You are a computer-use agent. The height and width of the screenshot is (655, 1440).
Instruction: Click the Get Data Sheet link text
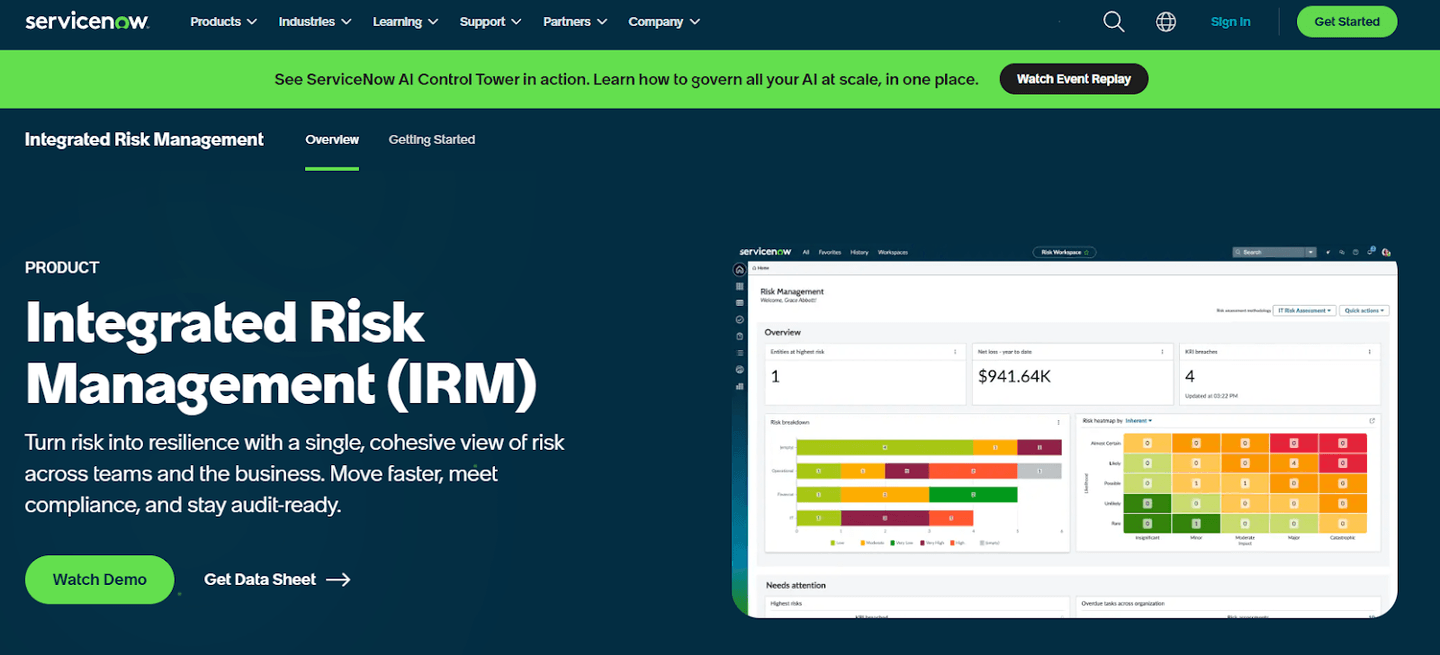pyautogui.click(x=260, y=579)
